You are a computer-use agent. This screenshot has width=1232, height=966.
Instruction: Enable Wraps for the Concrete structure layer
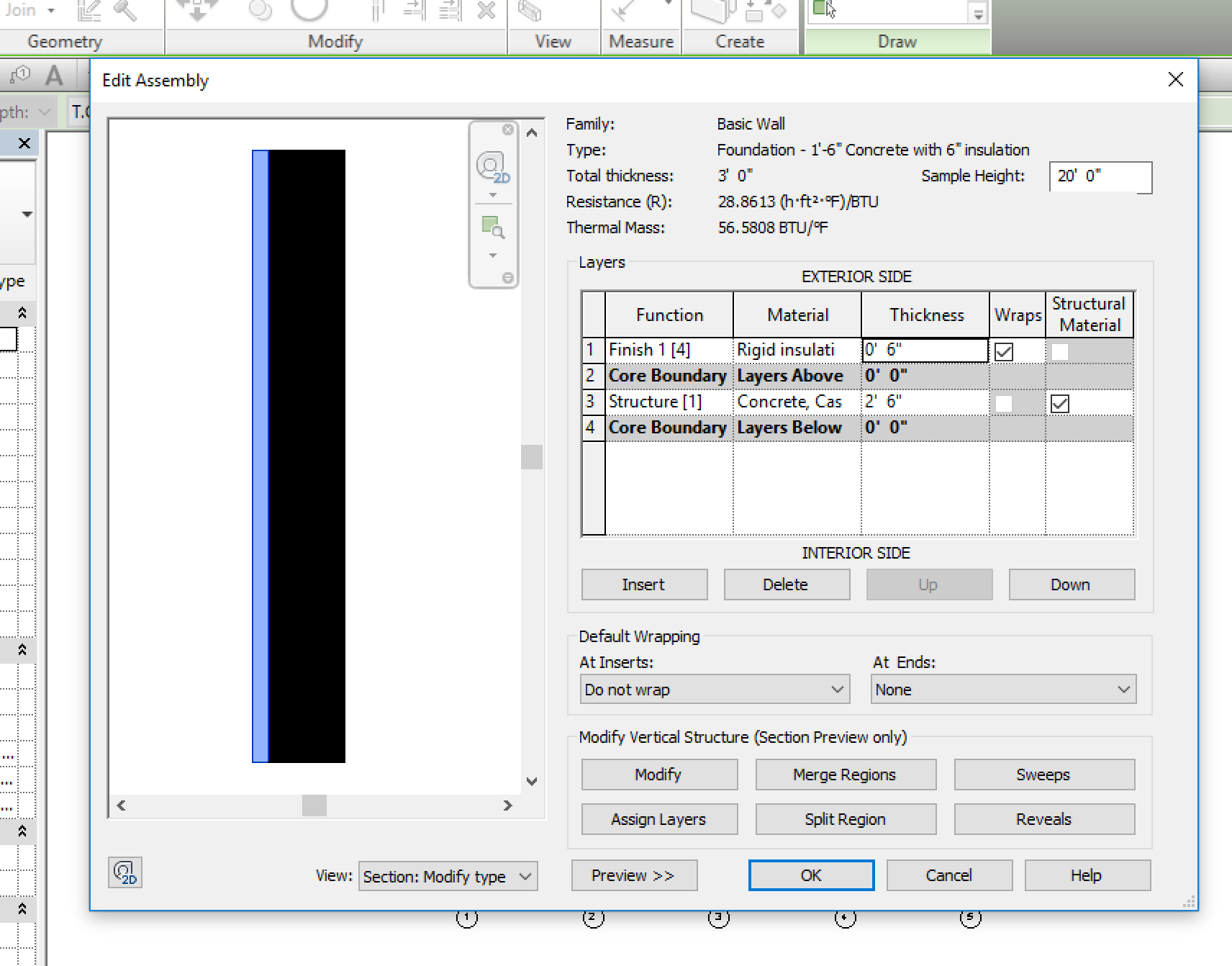[1005, 403]
